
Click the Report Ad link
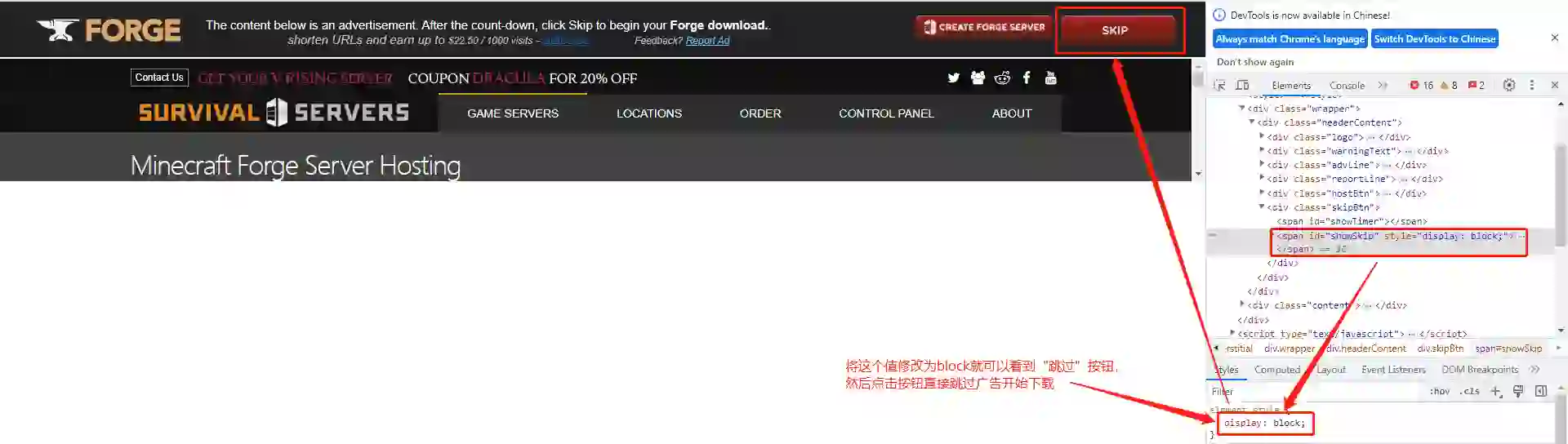point(707,41)
